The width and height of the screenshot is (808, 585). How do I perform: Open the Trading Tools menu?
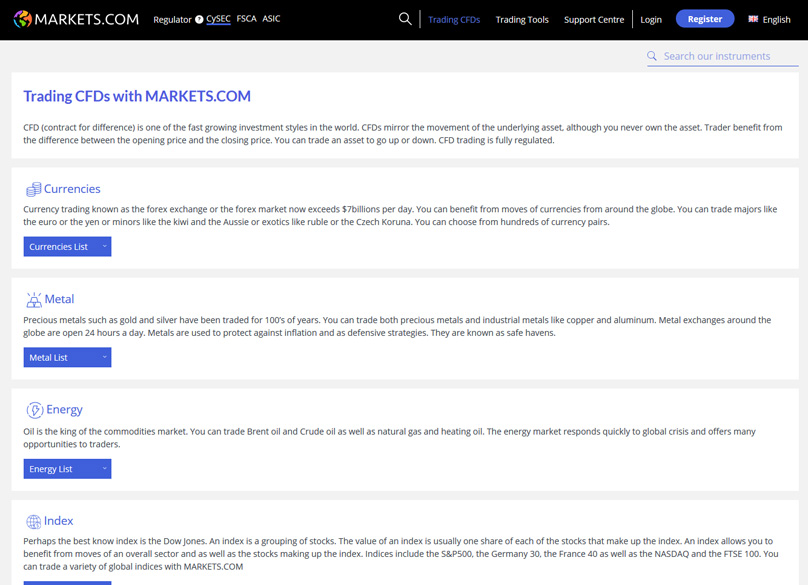(522, 20)
